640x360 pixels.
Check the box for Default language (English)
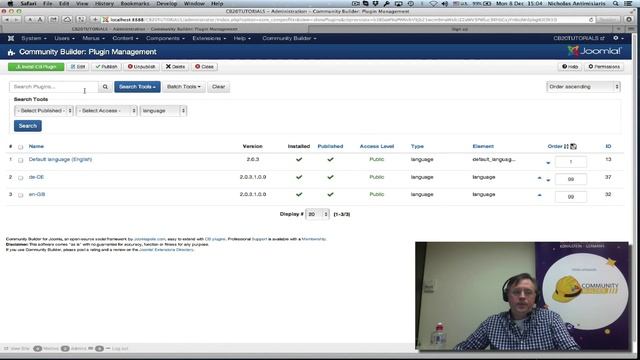coord(20,160)
